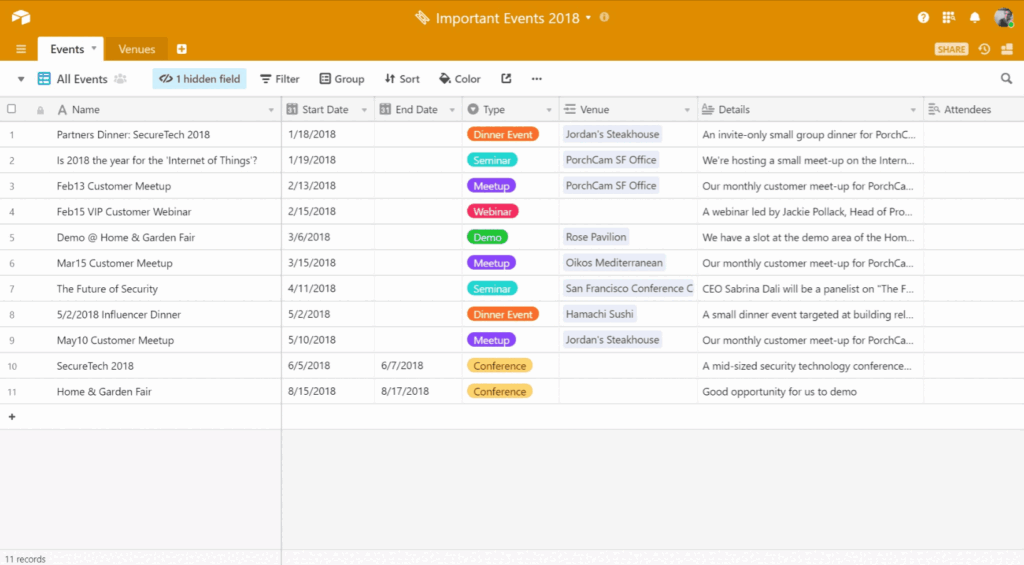Select the Events tab
1024x565 pixels.
67,49
